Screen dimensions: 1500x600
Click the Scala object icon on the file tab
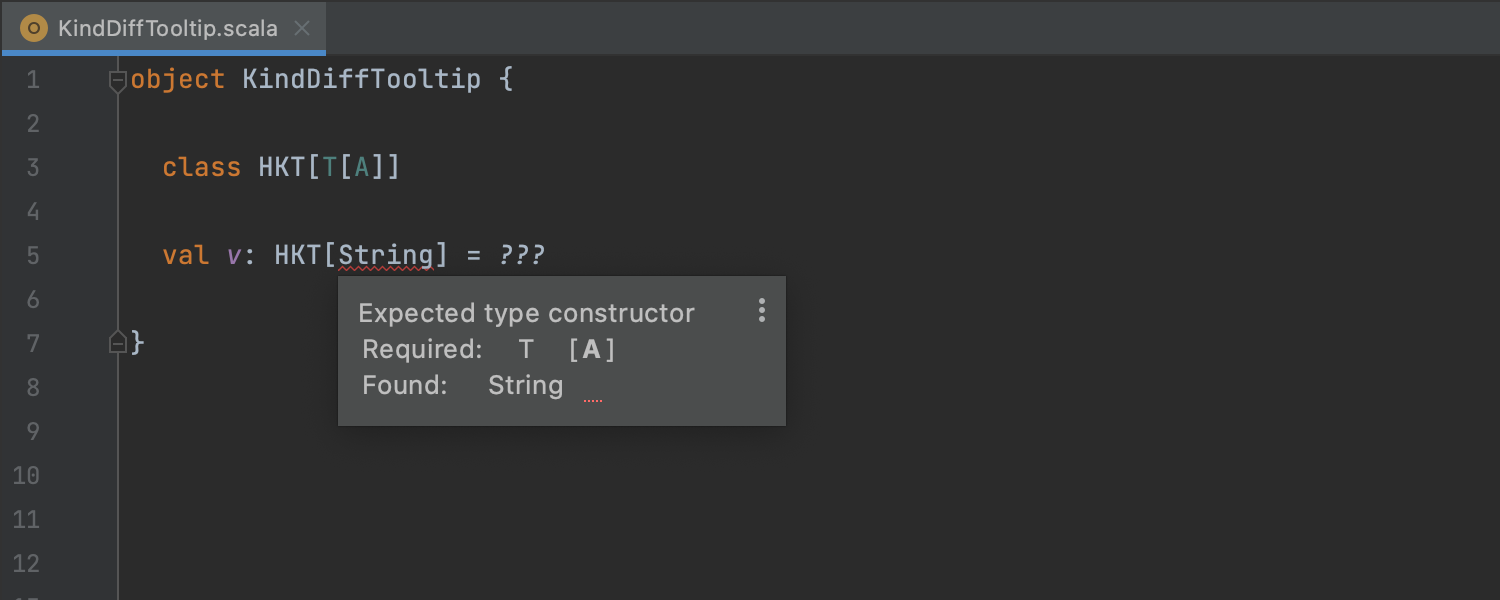point(34,28)
